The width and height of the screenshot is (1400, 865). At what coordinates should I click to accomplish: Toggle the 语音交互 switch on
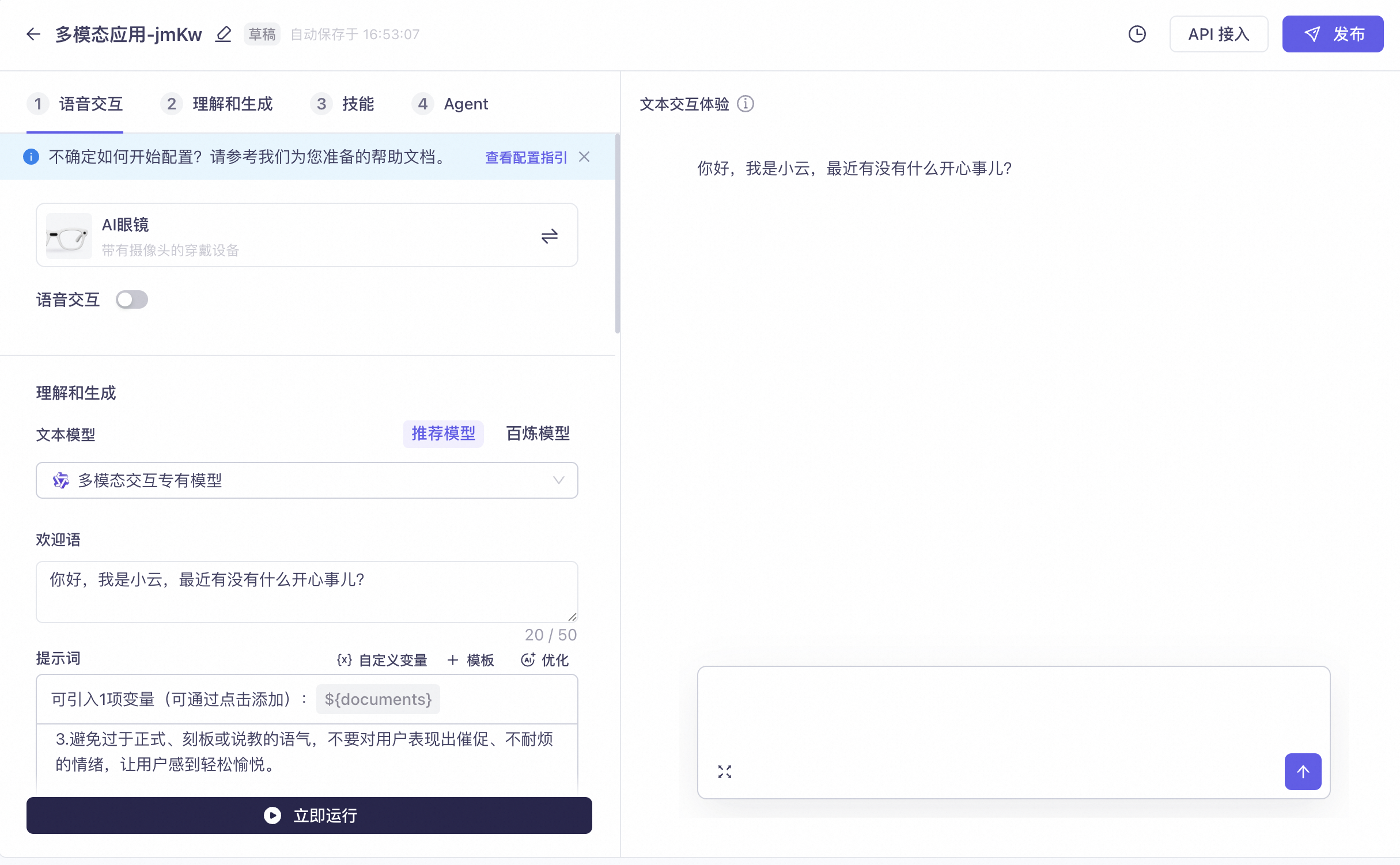pos(131,299)
